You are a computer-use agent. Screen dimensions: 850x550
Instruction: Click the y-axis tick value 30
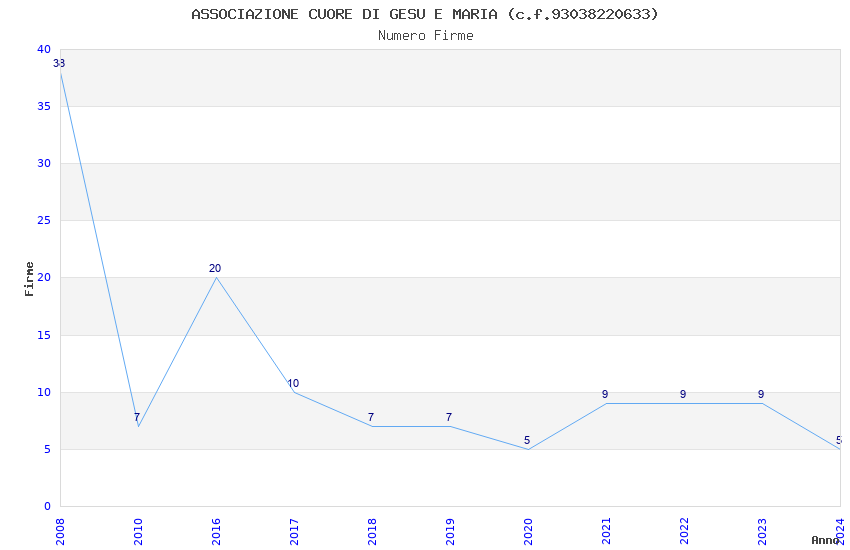click(44, 163)
